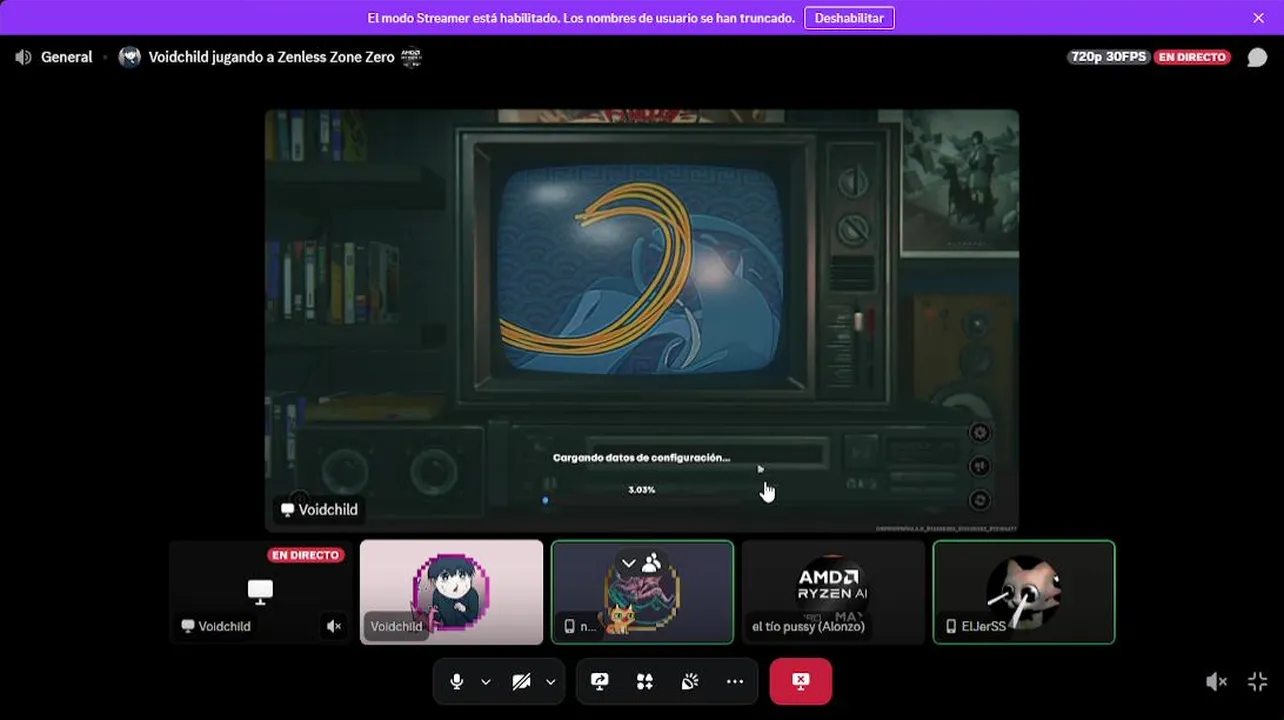Toggle the microphone mute button
Image resolution: width=1284 pixels, height=720 pixels.
(x=457, y=681)
